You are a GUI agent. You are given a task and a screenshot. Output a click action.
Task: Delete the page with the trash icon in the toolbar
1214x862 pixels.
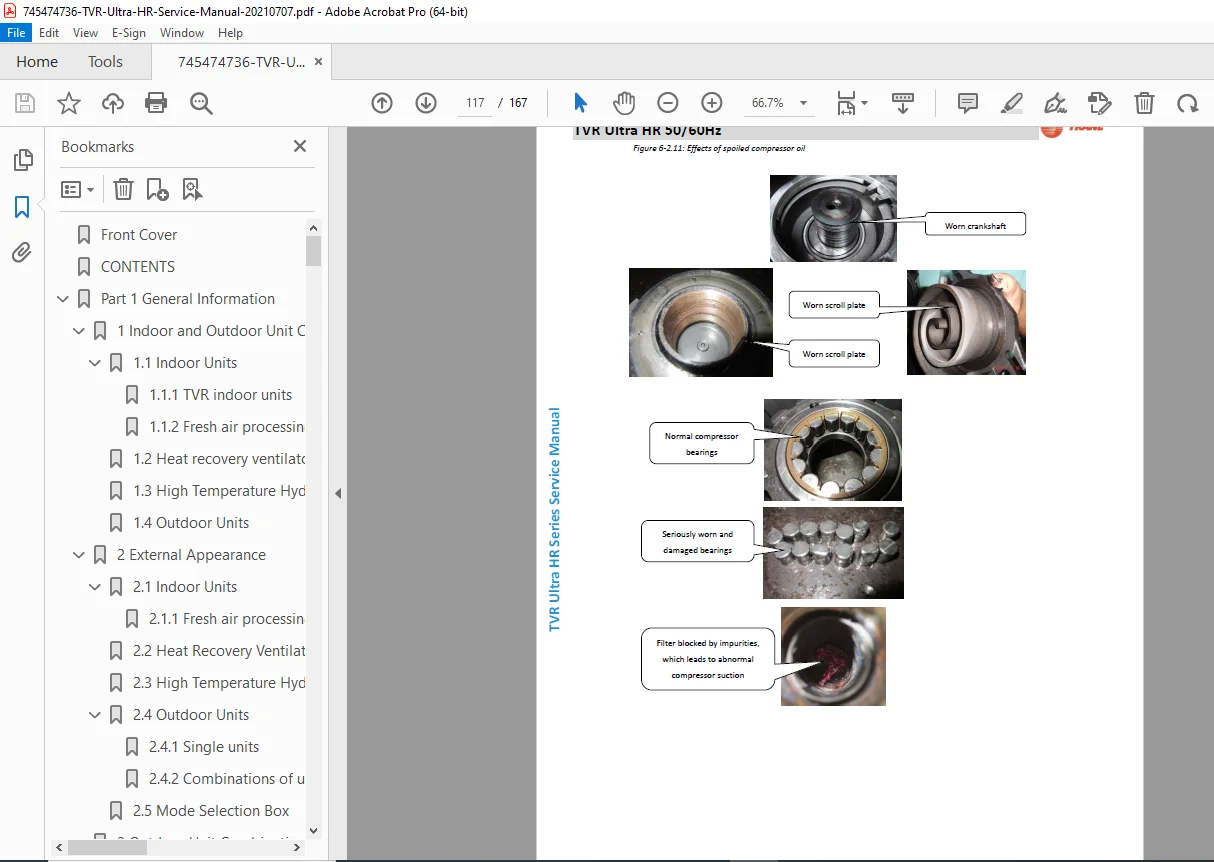[1144, 103]
